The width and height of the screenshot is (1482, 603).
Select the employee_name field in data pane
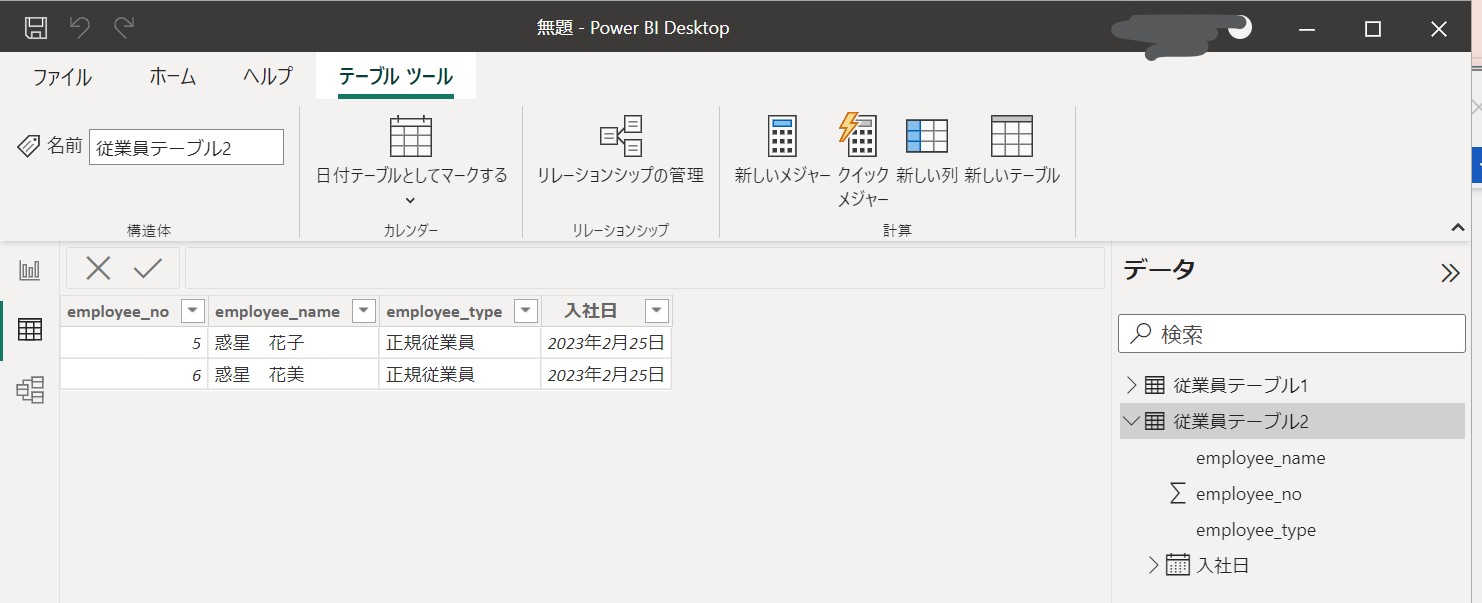(1260, 458)
